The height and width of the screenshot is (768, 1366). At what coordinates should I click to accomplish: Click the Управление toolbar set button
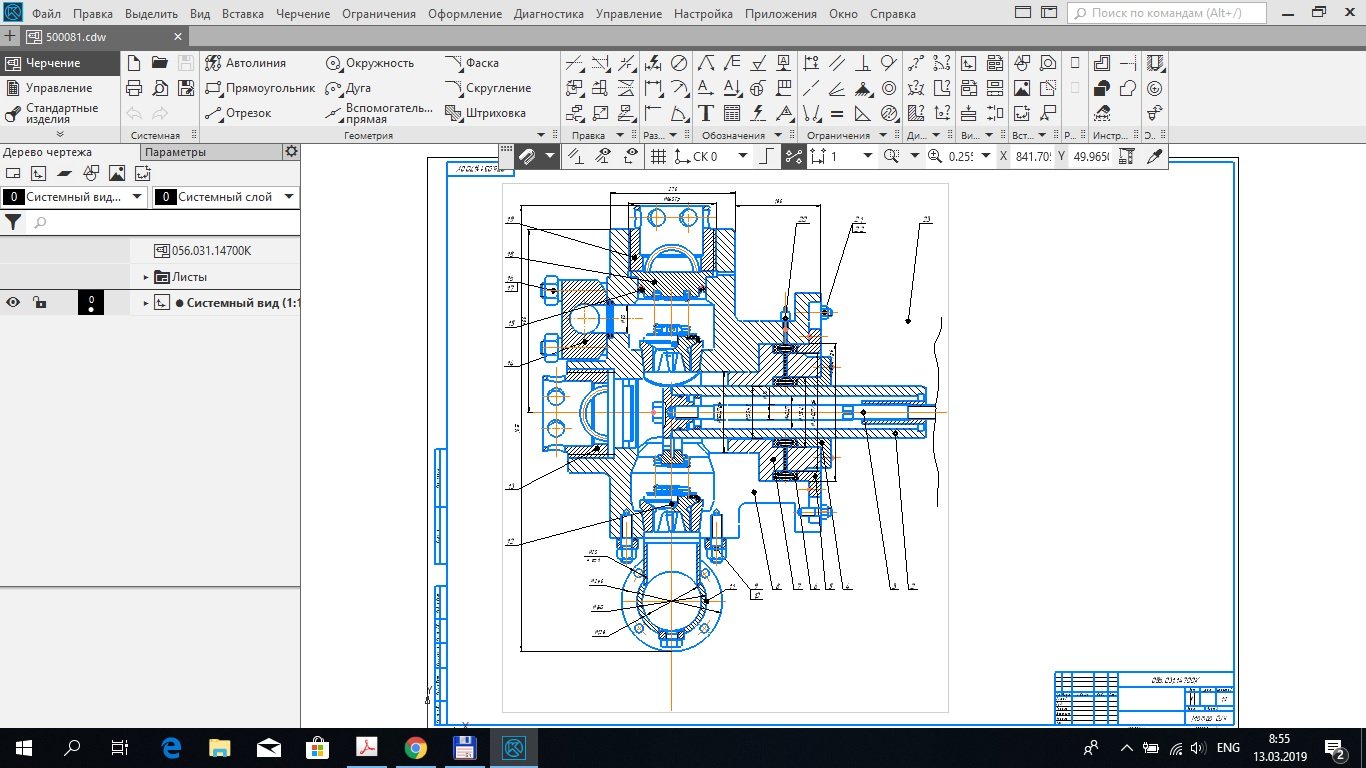[x=58, y=88]
